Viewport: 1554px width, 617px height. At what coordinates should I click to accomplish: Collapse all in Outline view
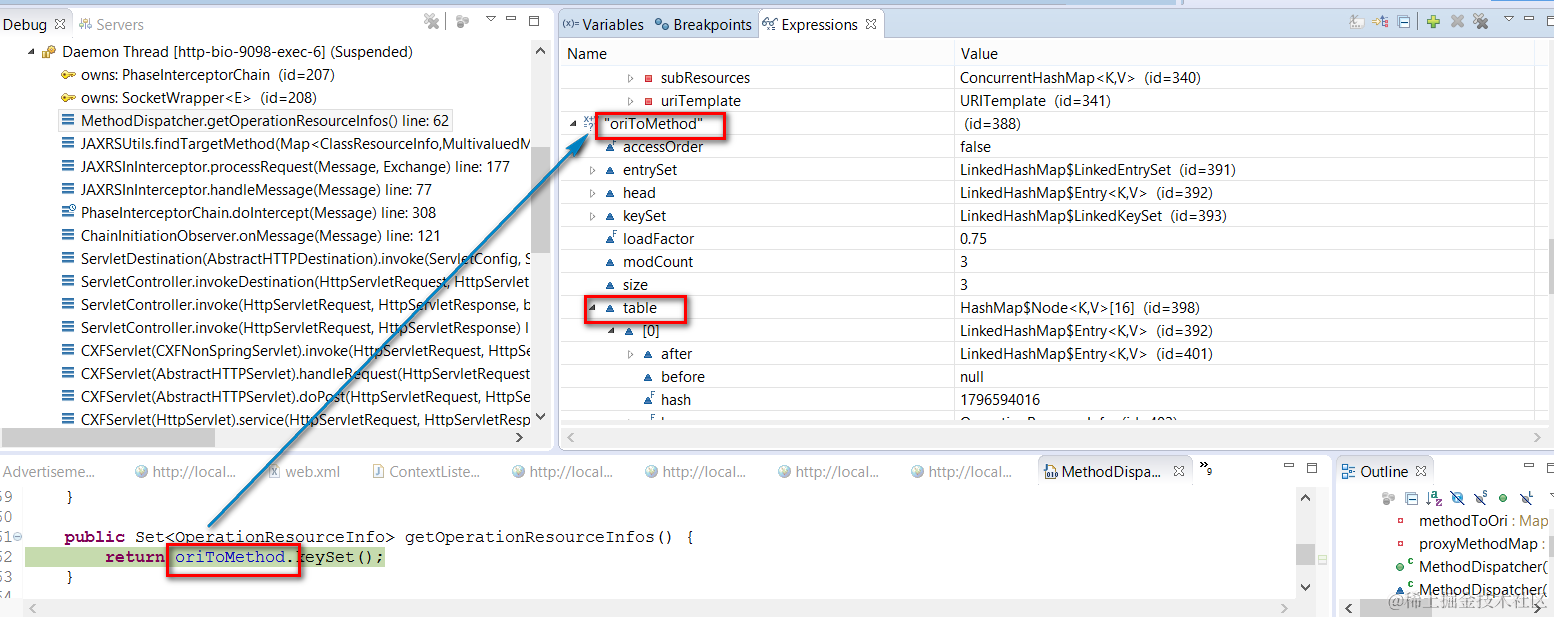tap(1411, 498)
